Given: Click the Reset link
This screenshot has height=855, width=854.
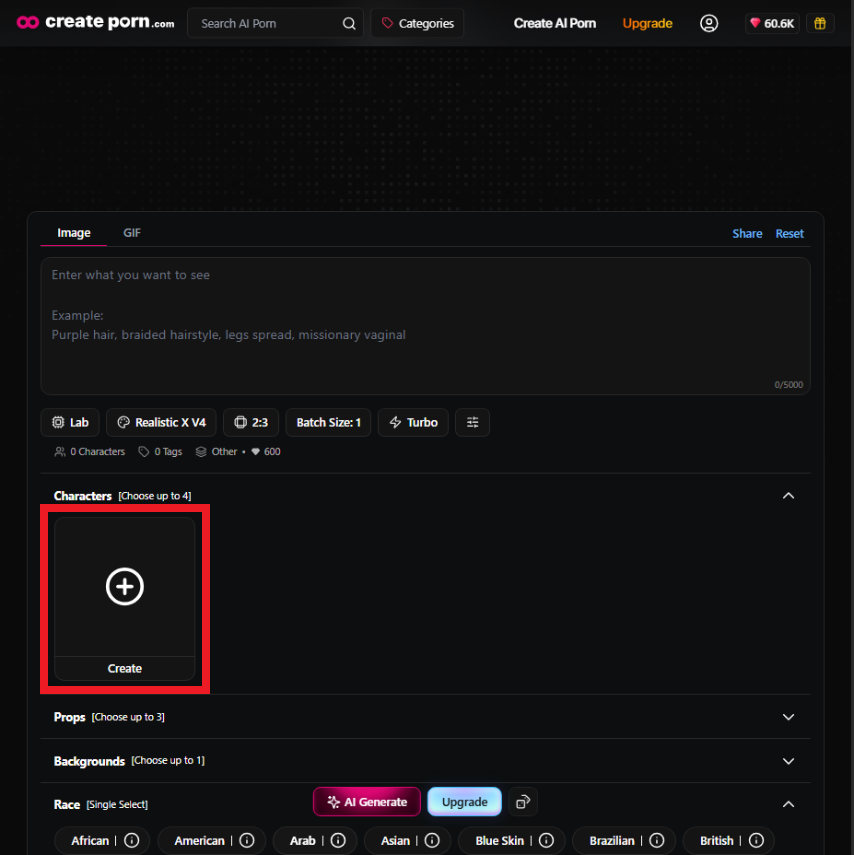Looking at the screenshot, I should [790, 233].
